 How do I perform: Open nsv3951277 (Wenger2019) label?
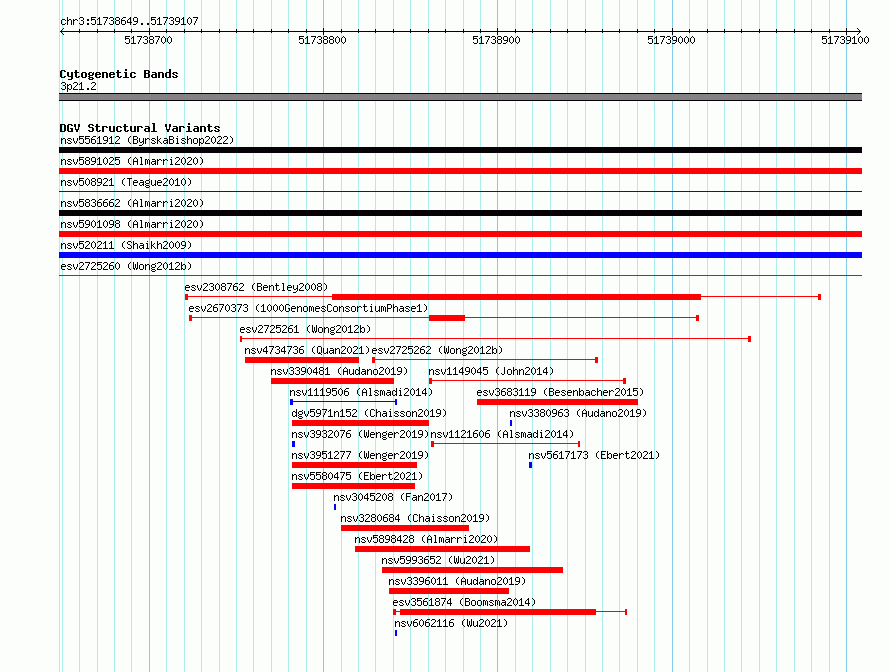click(360, 455)
